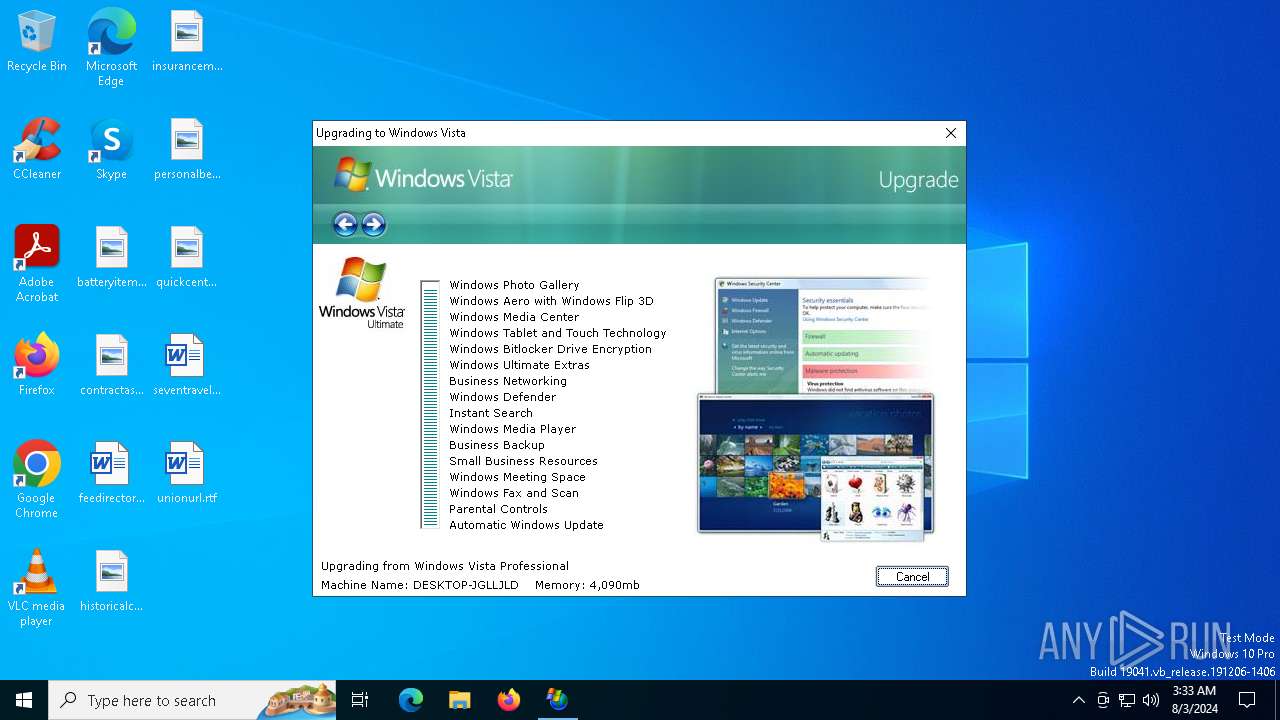Open Skype desktop shortcut
Screen dimensions: 1280x720
pyautogui.click(x=111, y=150)
